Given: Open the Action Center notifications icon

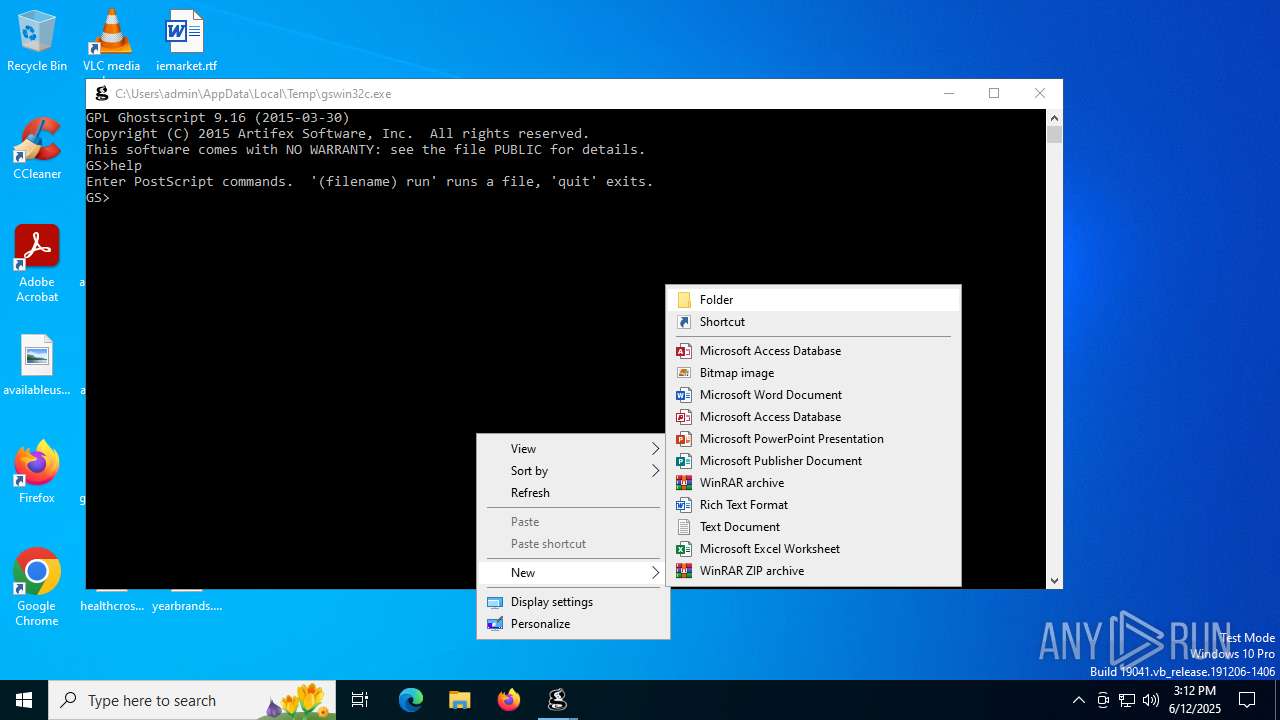Looking at the screenshot, I should 1247,700.
